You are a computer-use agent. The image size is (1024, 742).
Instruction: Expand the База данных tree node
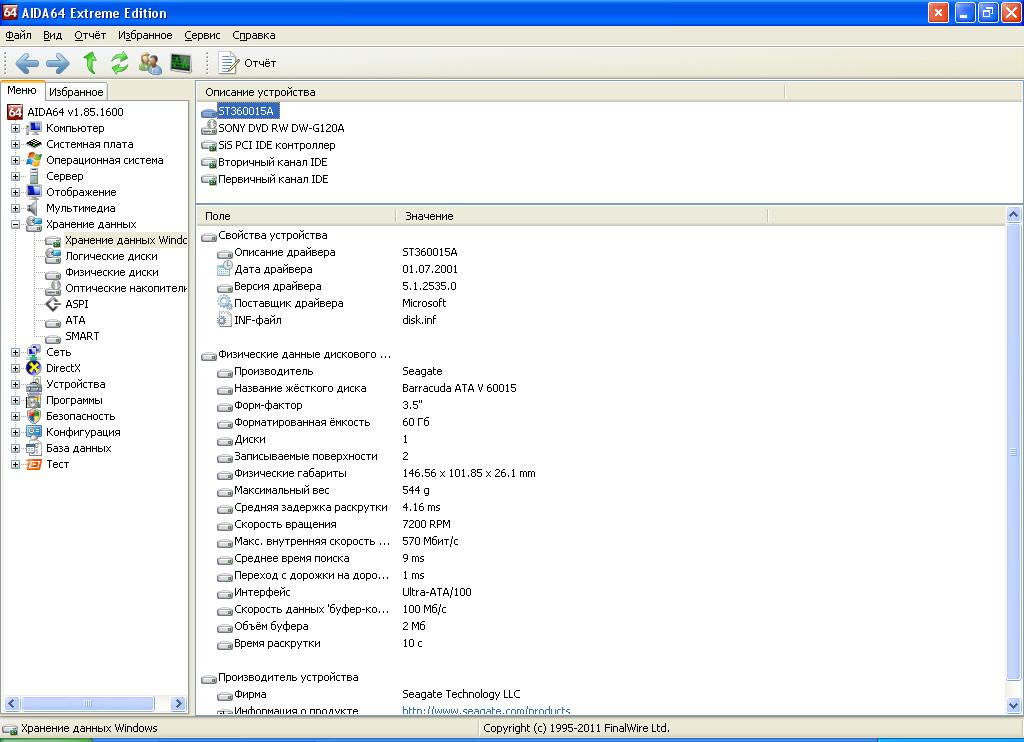pyautogui.click(x=15, y=448)
